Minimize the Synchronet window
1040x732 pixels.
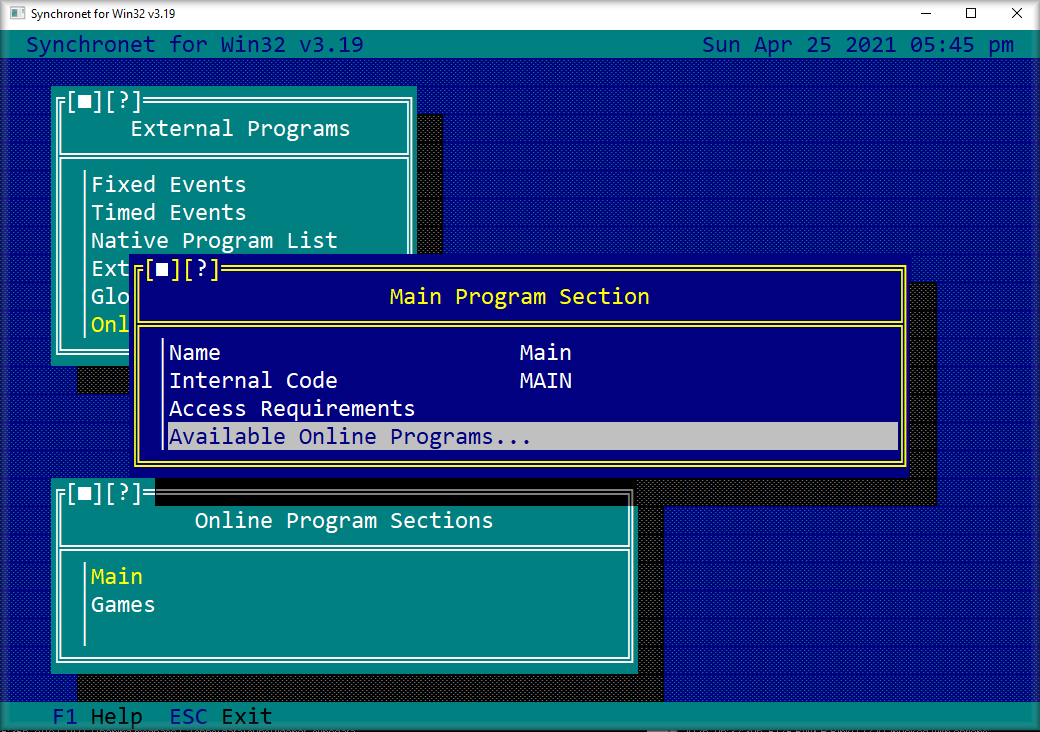click(927, 13)
